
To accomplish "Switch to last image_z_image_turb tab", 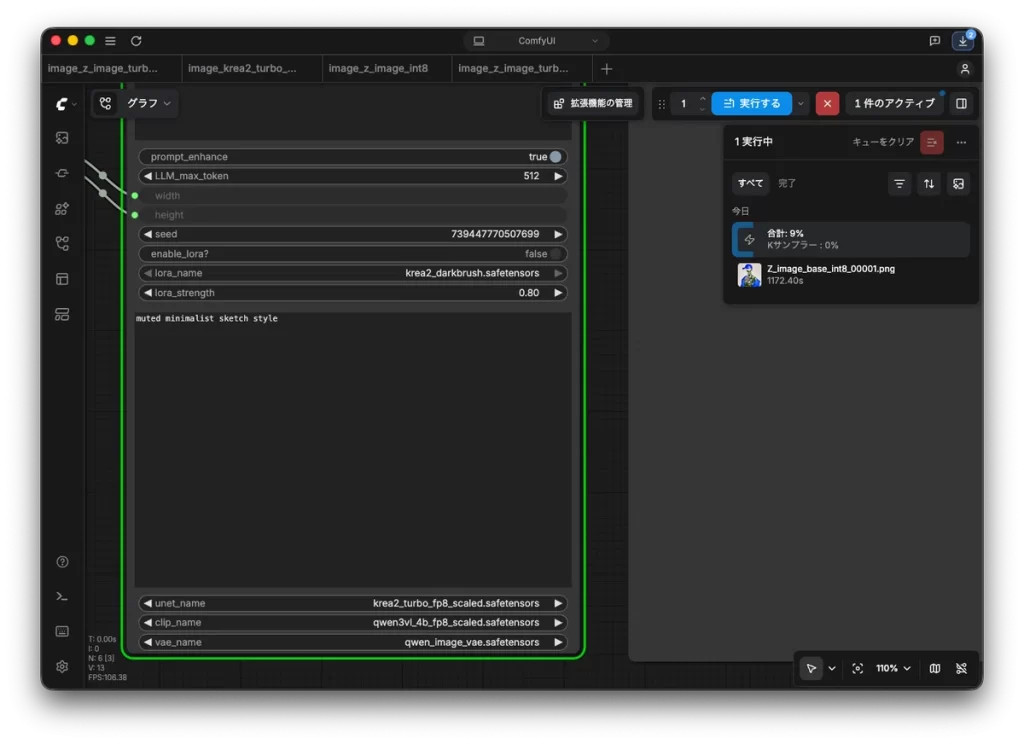I will 521,69.
